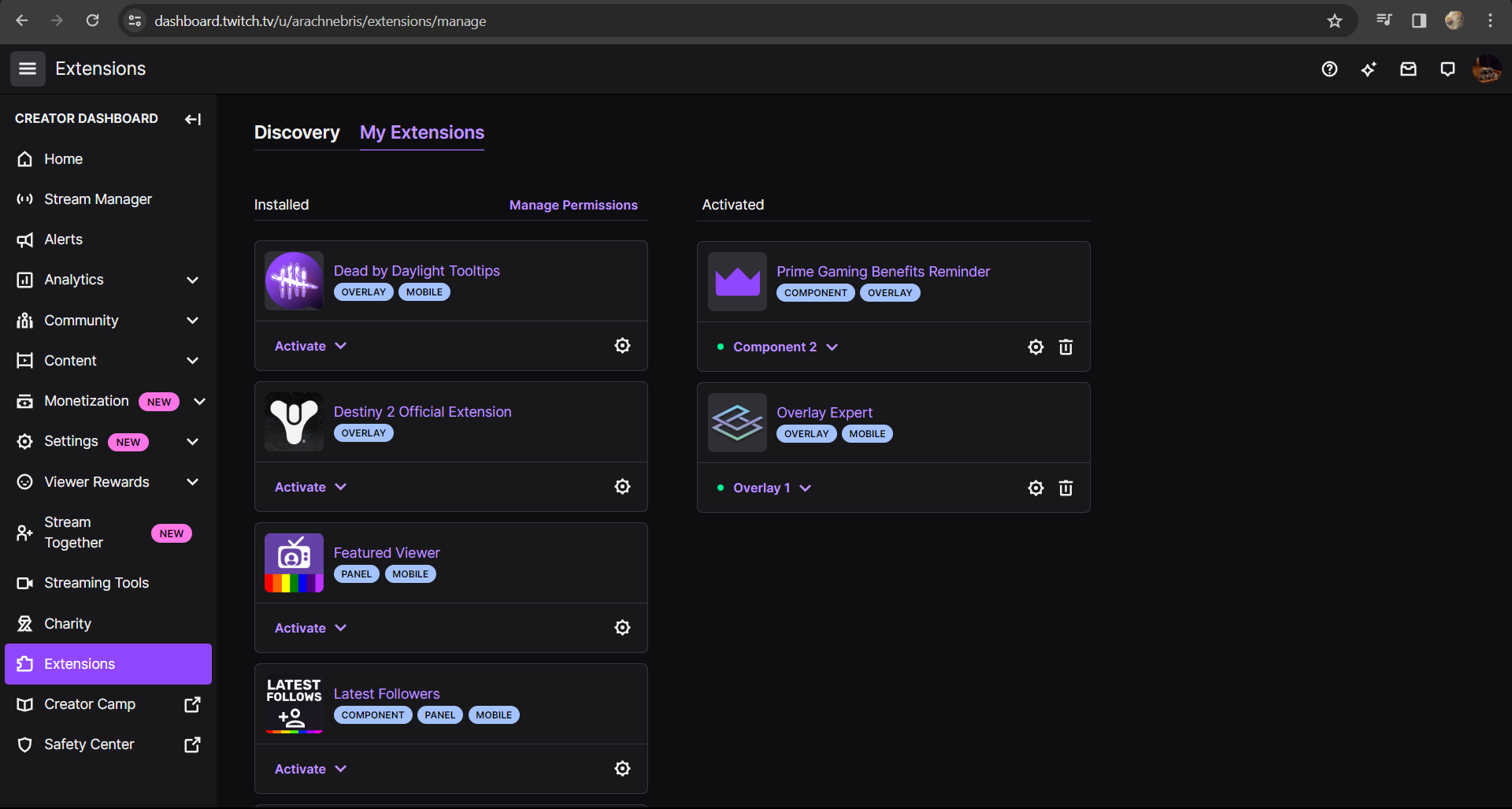Click the Latest Followers extension thumbnail
The image size is (1512, 809).
294,703
